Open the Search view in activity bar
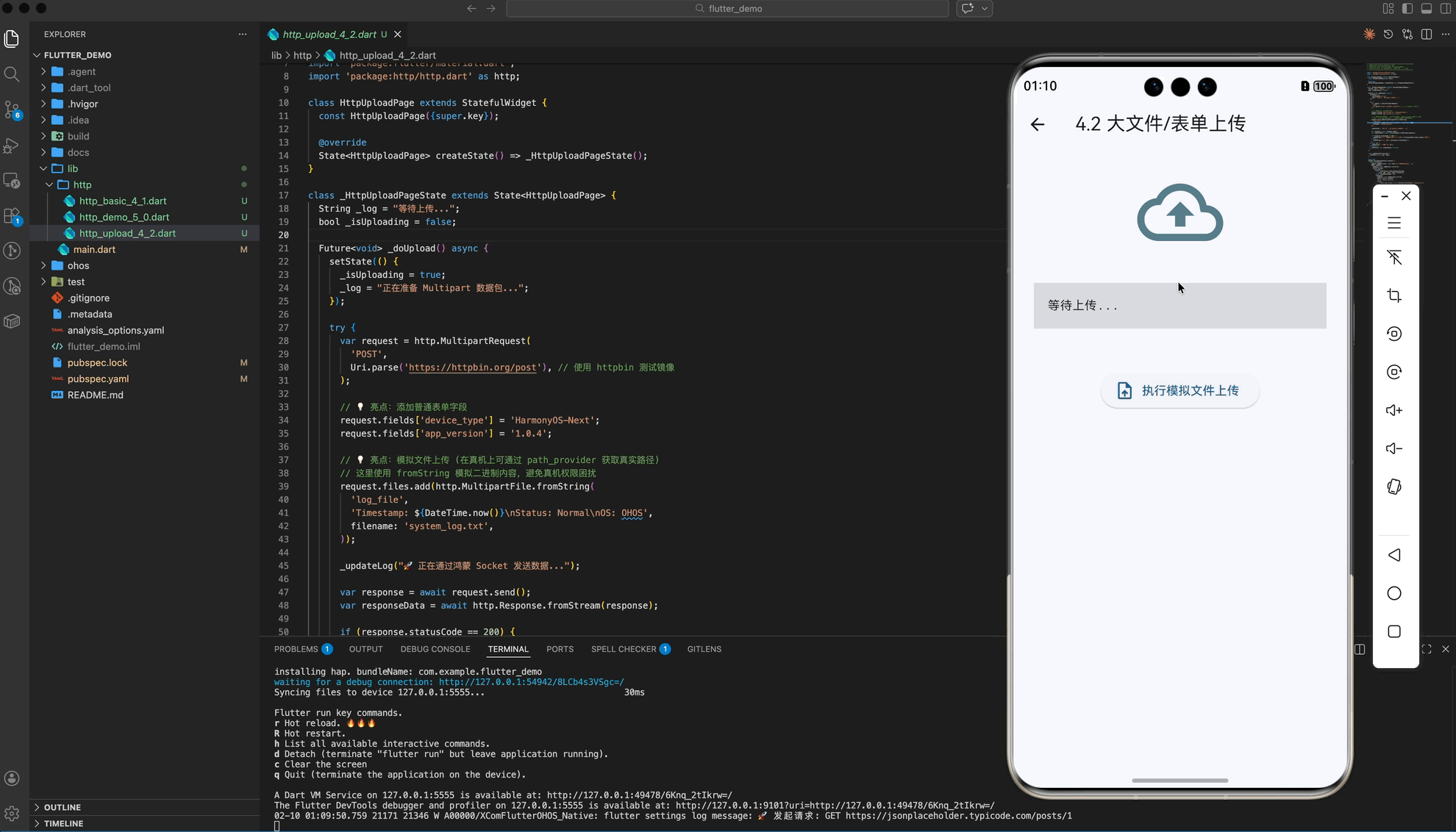 click(12, 74)
